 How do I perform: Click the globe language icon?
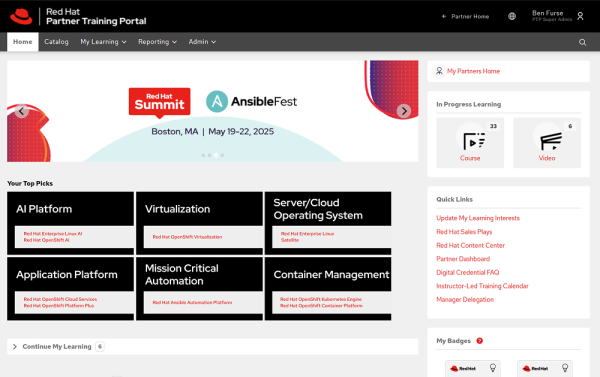[x=512, y=16]
